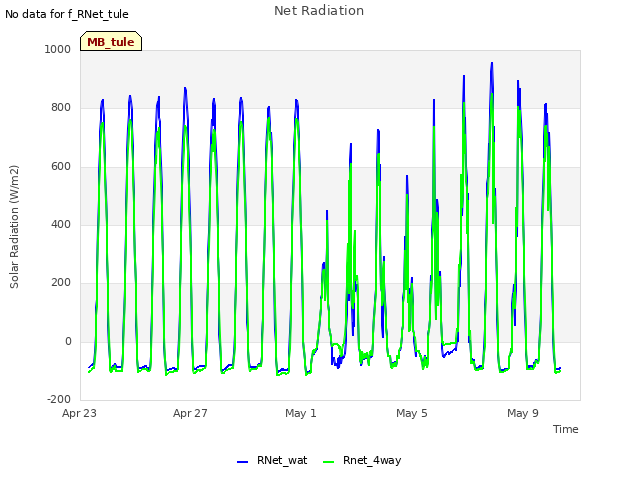Click the May 1 x-axis tick label
The image size is (640, 480).
[x=301, y=413]
